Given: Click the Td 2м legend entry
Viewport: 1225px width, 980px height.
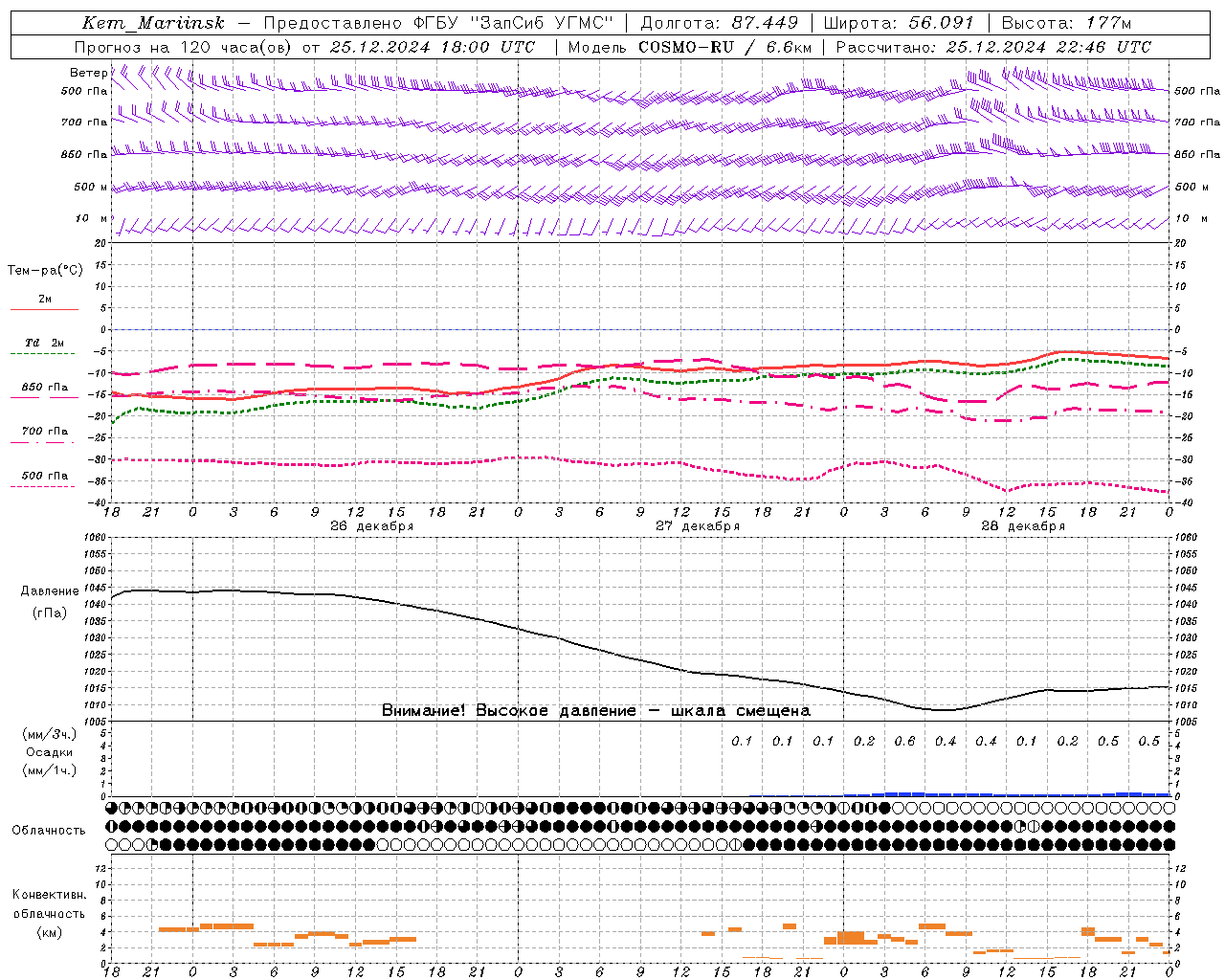Looking at the screenshot, I should tap(45, 343).
